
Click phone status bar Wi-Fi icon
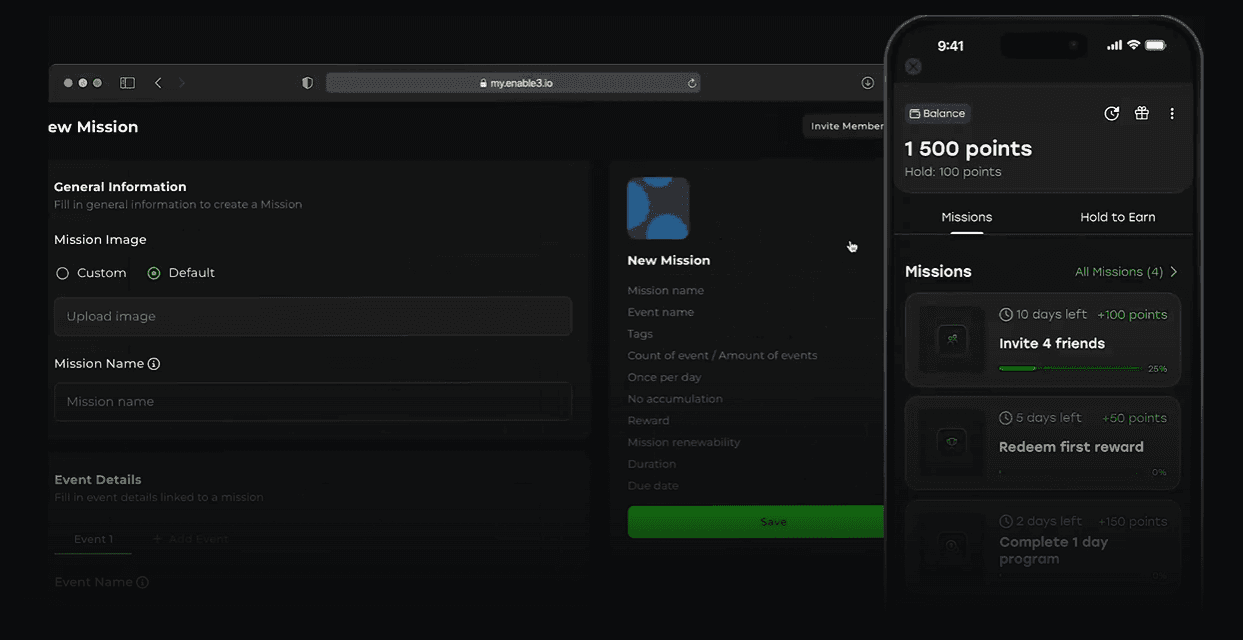click(x=1134, y=45)
